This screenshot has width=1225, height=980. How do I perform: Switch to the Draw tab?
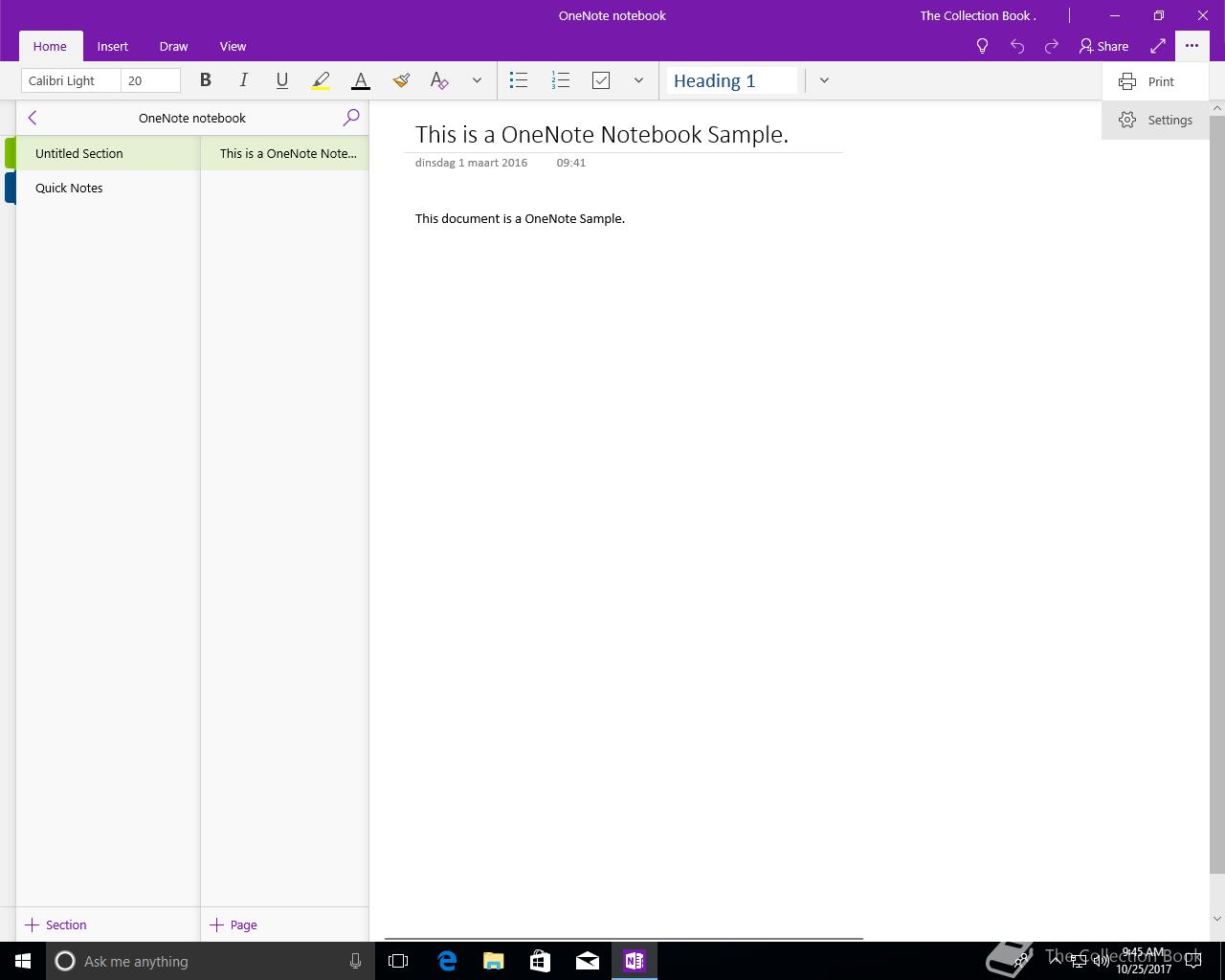coord(173,46)
